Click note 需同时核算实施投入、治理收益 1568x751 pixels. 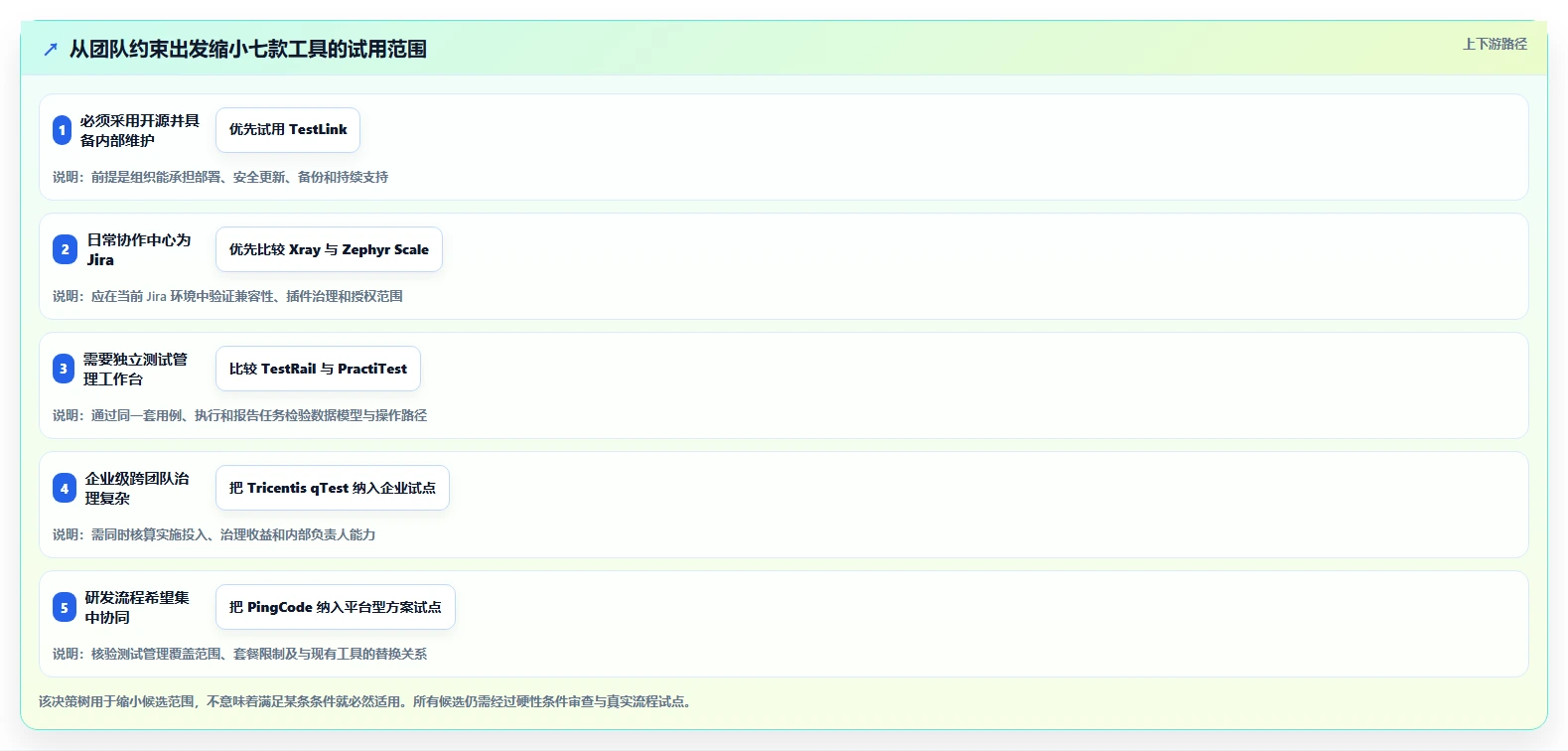click(x=214, y=534)
